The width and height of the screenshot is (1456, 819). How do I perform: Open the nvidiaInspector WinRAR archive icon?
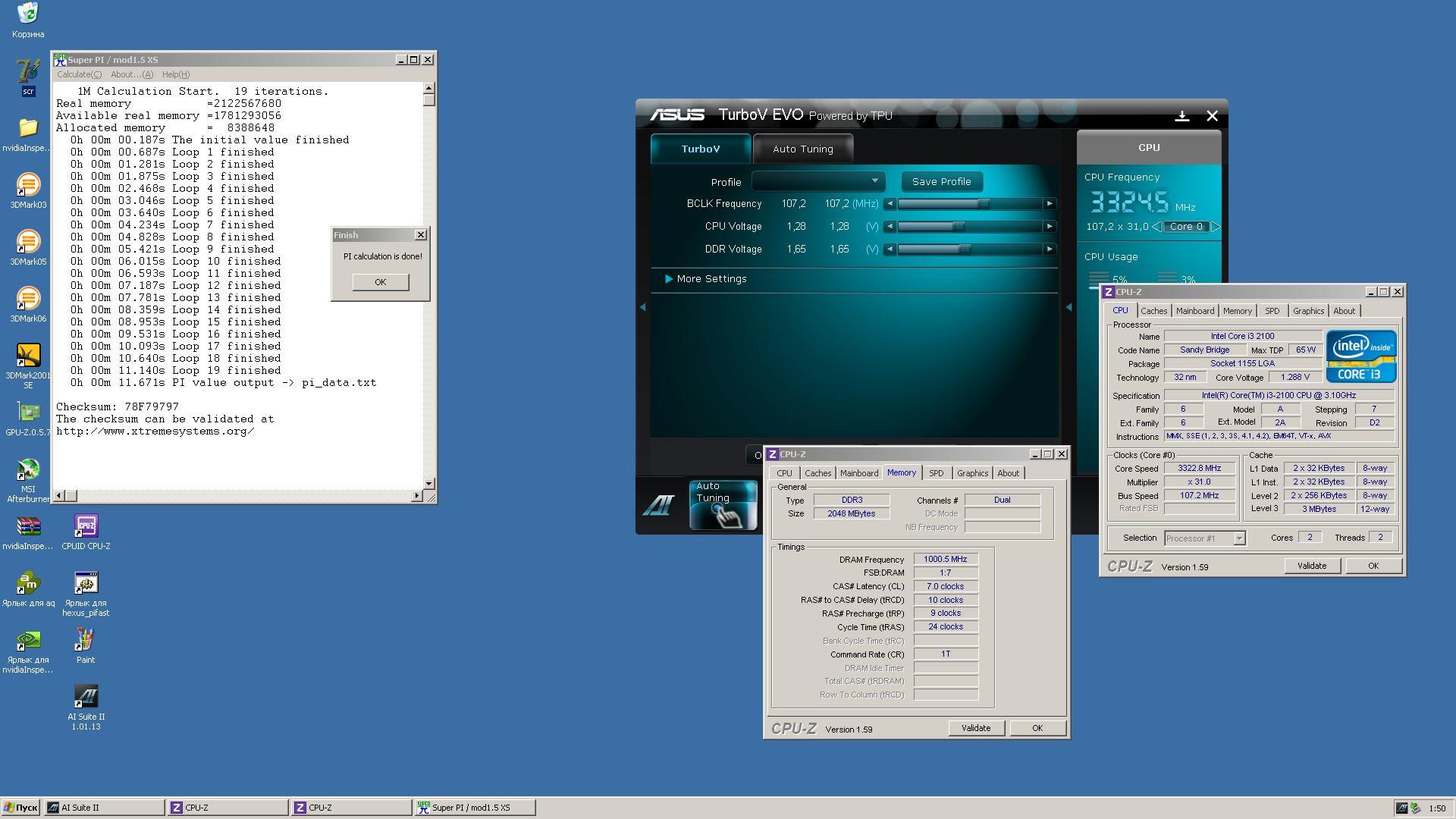28,526
